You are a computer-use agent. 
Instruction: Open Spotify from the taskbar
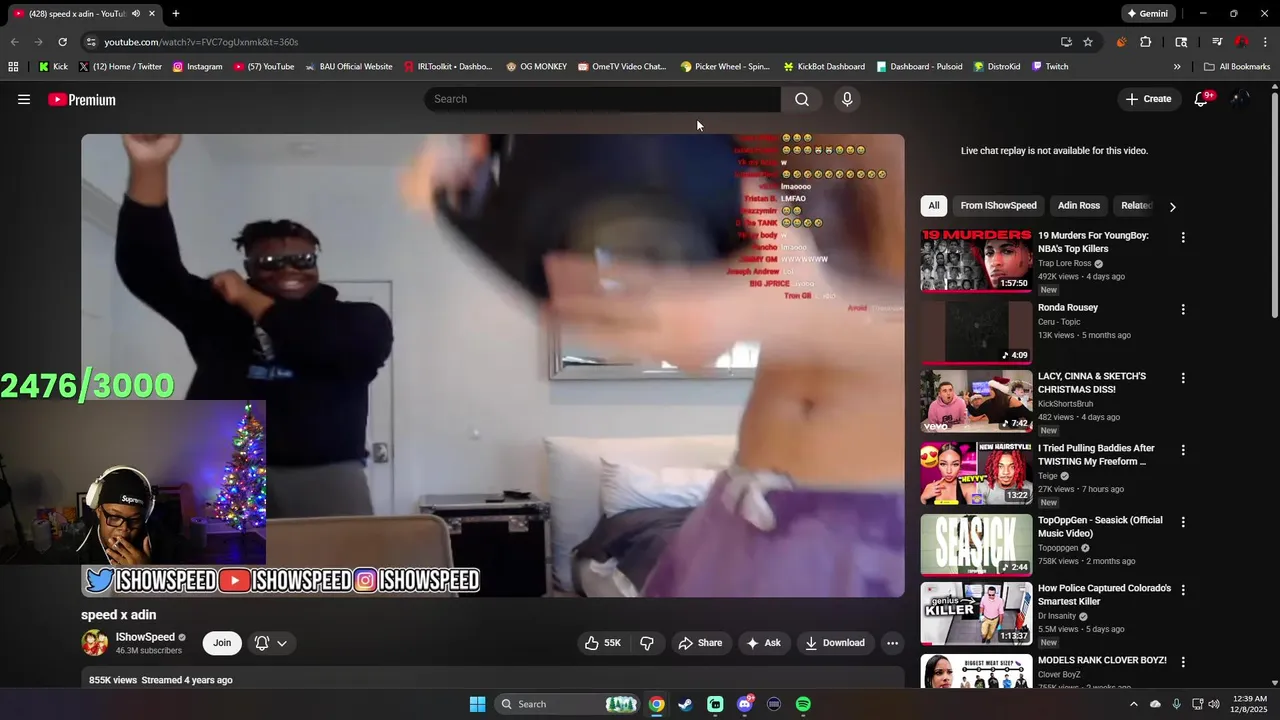tap(803, 704)
